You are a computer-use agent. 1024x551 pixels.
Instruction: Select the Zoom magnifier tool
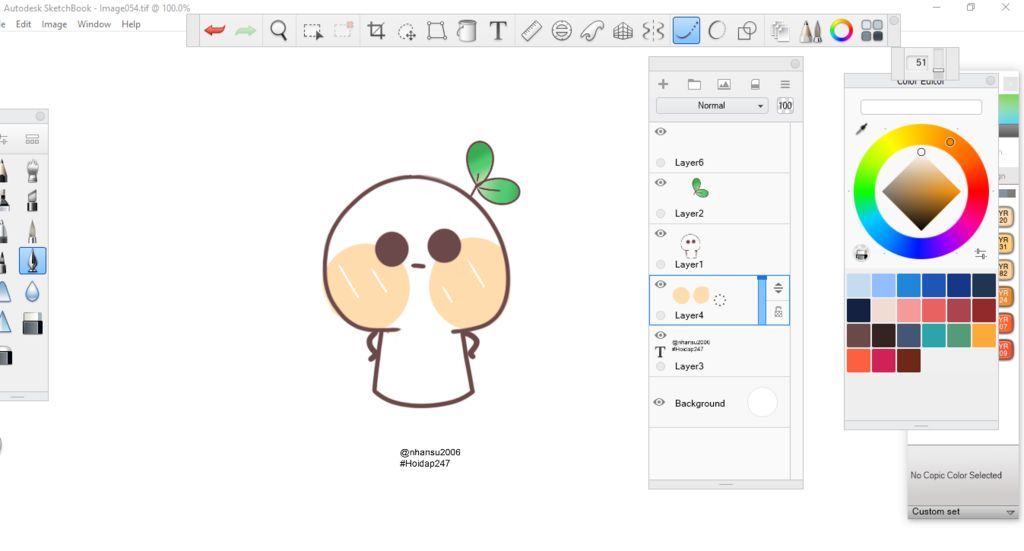(279, 31)
